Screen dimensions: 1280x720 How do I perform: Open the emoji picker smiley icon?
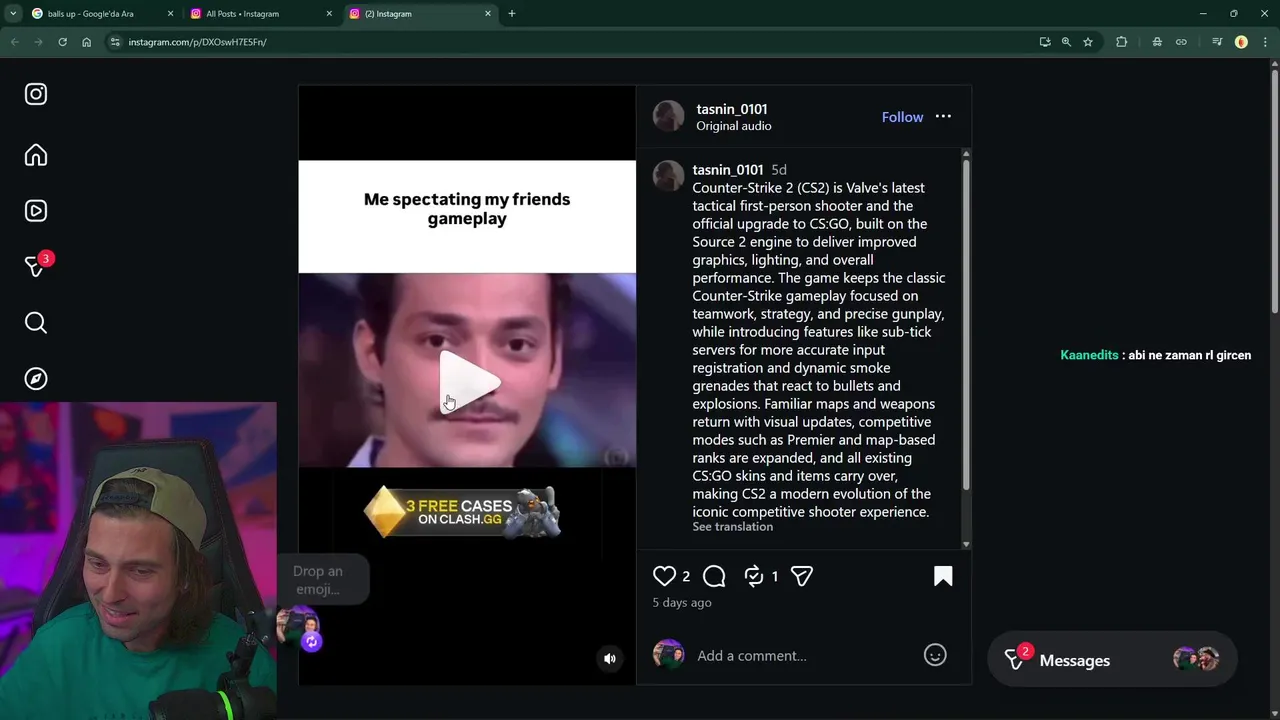935,655
